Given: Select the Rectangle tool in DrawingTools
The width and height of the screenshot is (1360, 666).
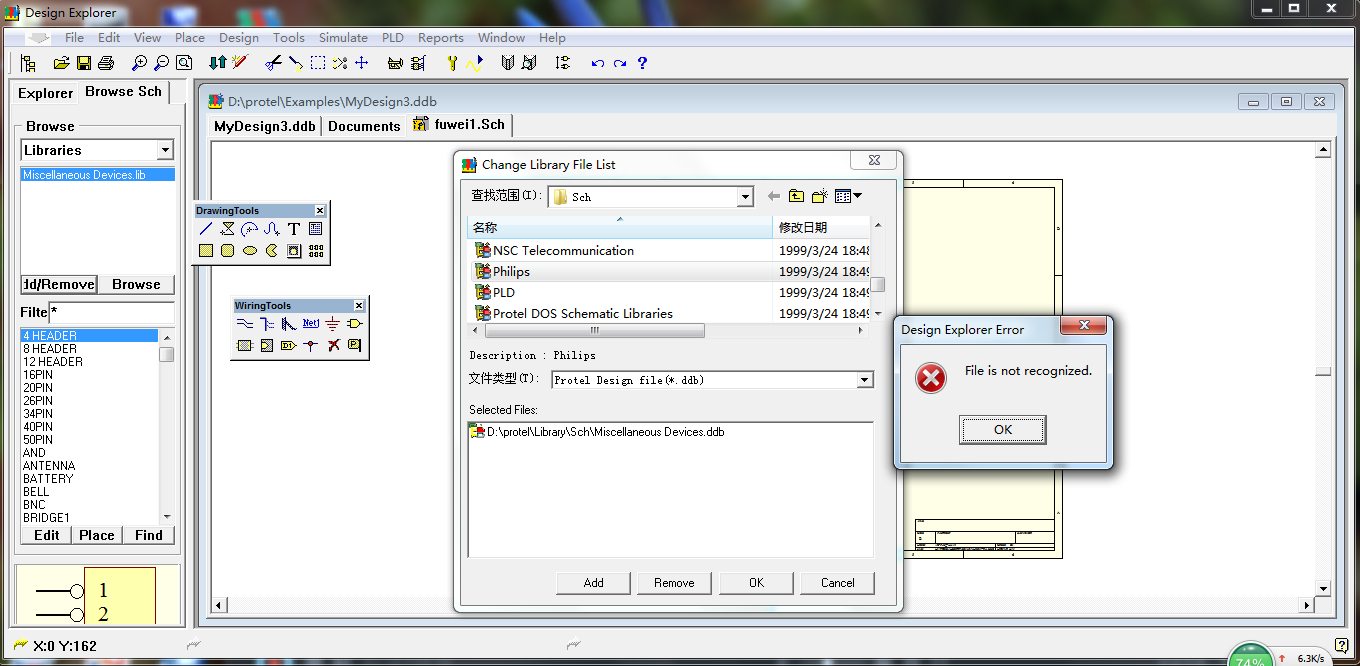Looking at the screenshot, I should click(206, 251).
